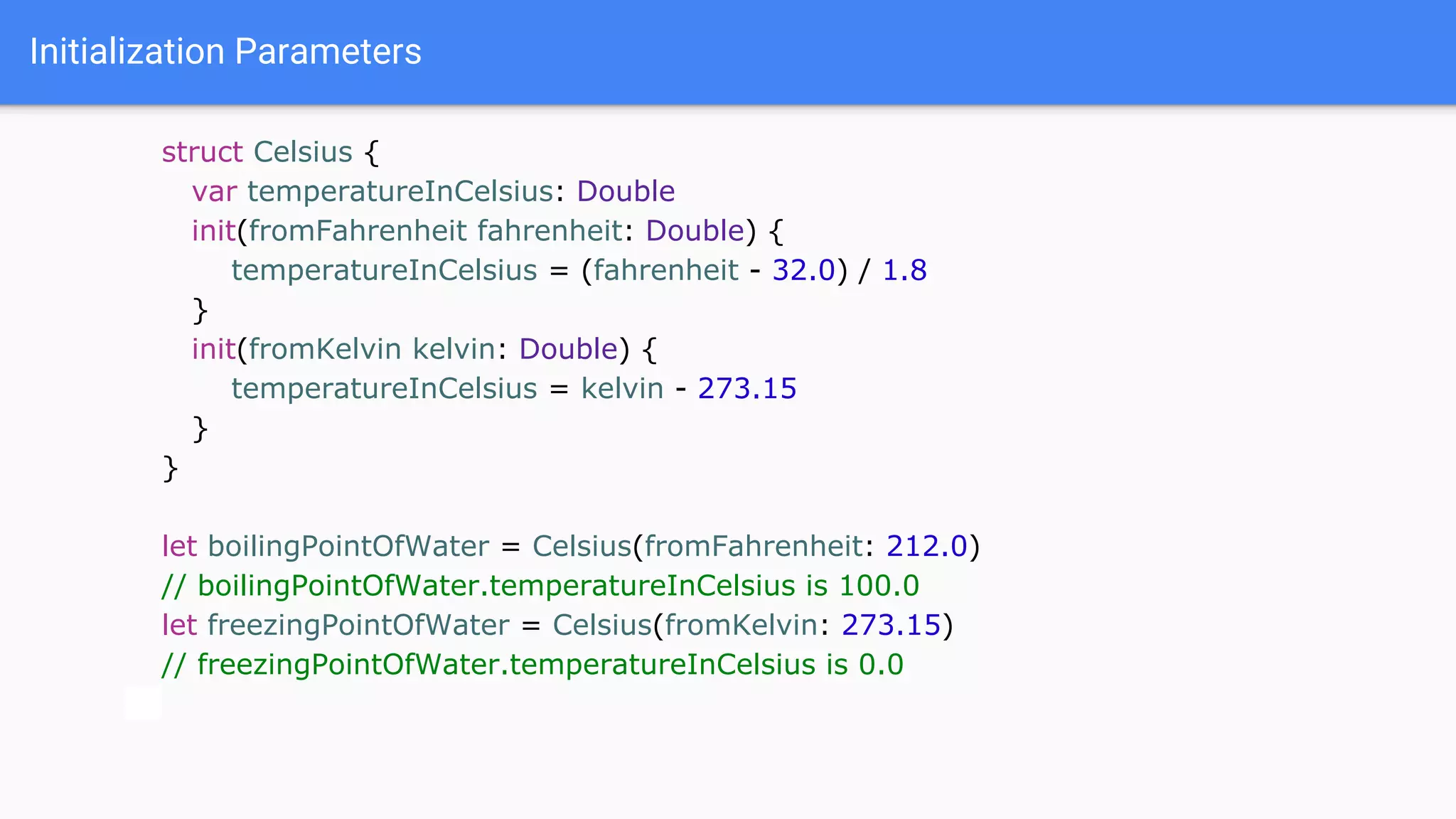Image resolution: width=1456 pixels, height=819 pixels.
Task: Click "273.15" in the kelvin subtraction line
Action: coord(747,389)
